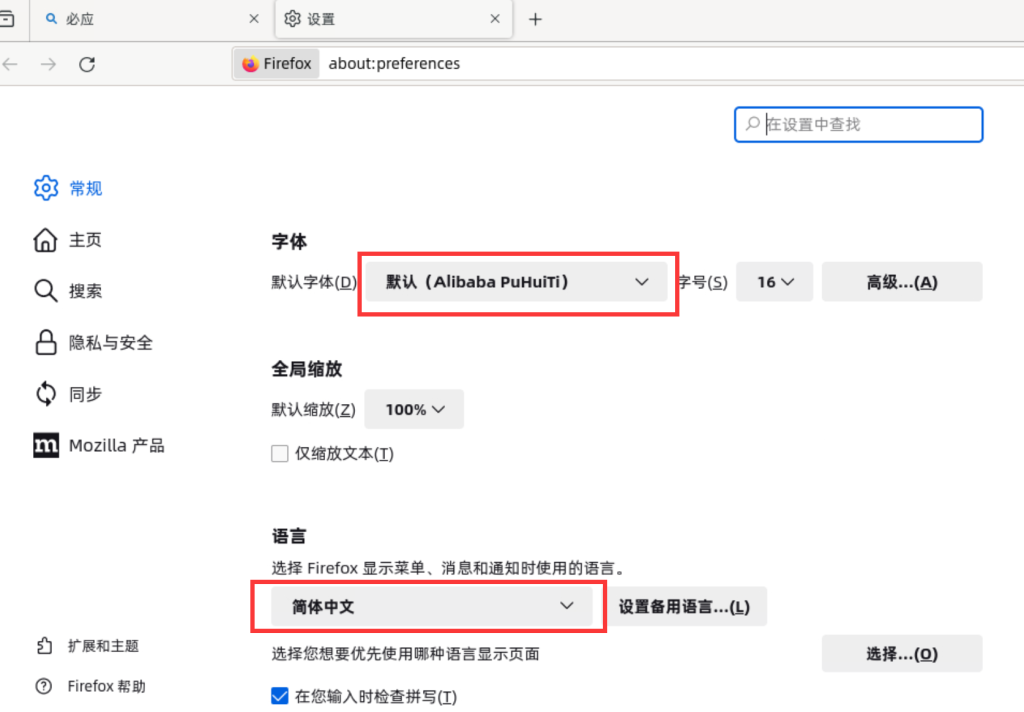The height and width of the screenshot is (712, 1024).
Task: Click the house icon beside 主页
Action: click(x=45, y=240)
